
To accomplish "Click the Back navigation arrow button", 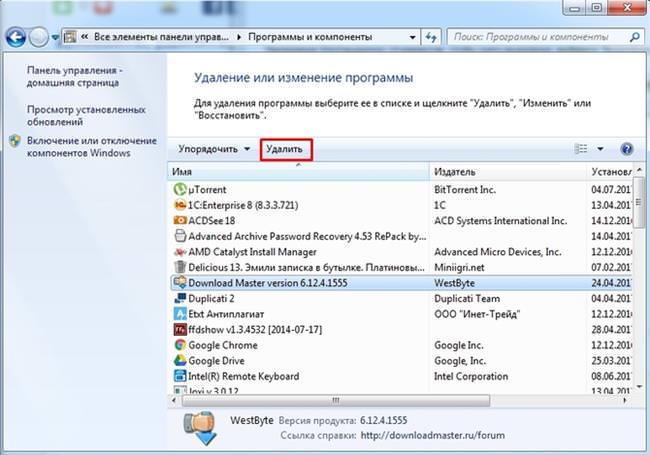I will [16, 37].
